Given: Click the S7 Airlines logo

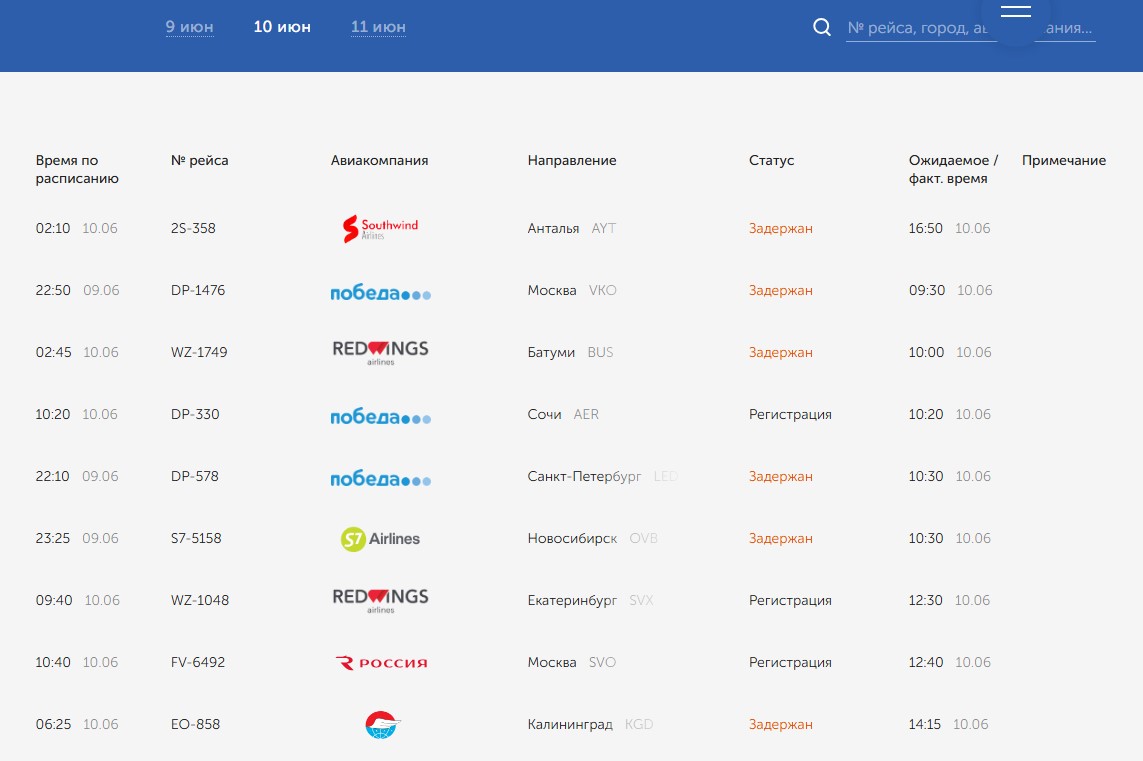Looking at the screenshot, I should [381, 539].
